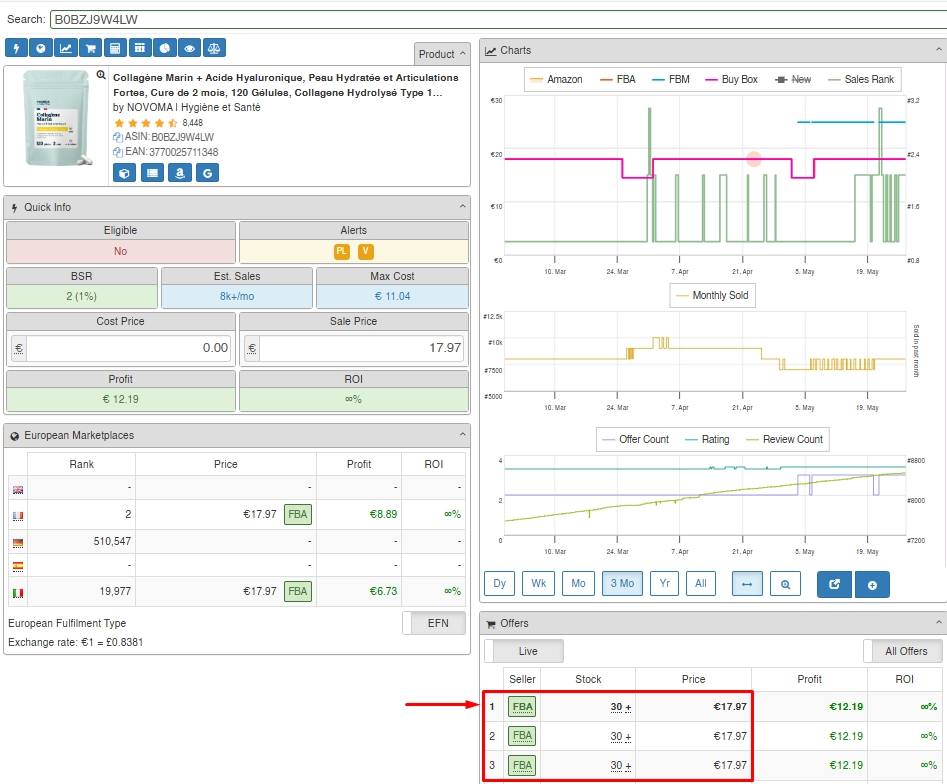Click the Product collapse button

pyautogui.click(x=442, y=54)
